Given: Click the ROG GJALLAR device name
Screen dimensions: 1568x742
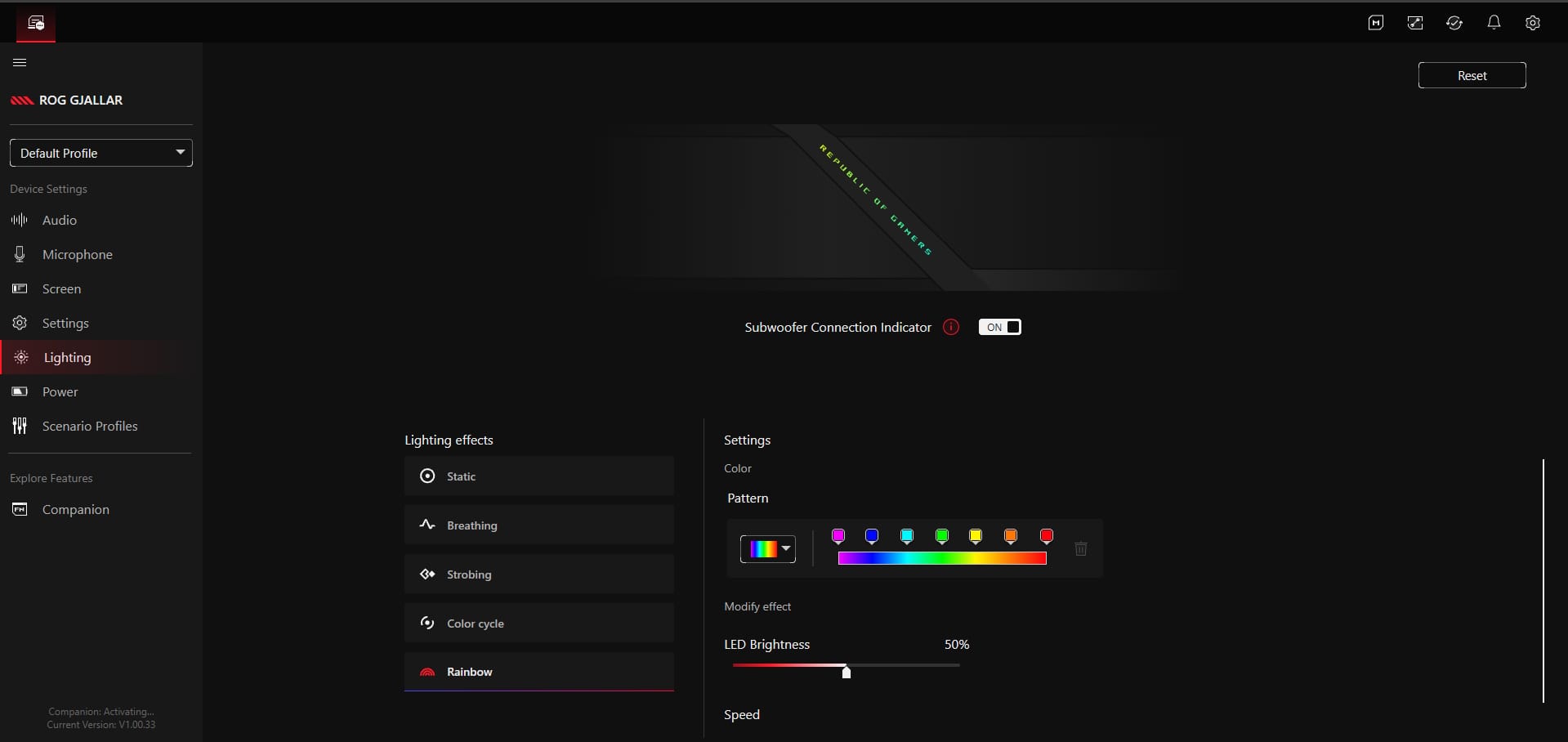Looking at the screenshot, I should (81, 100).
